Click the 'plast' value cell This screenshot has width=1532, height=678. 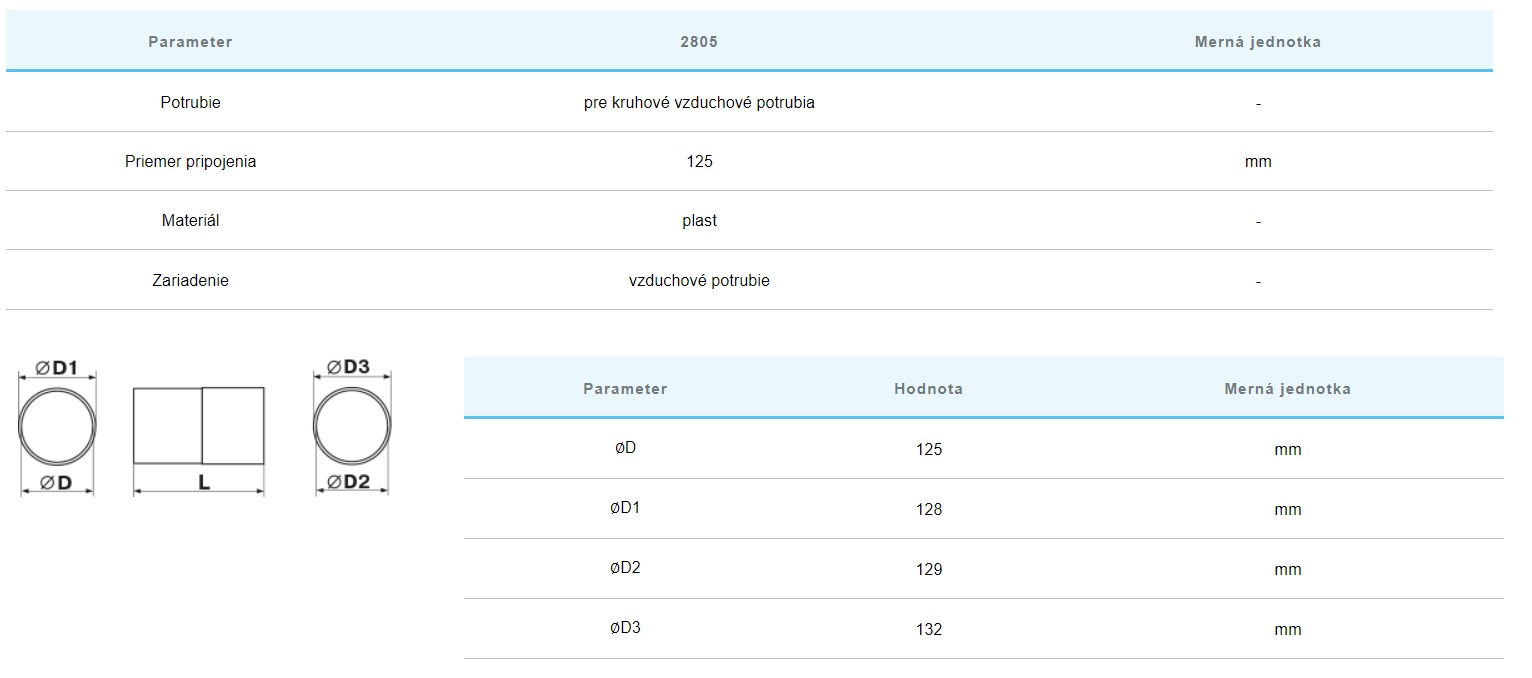[x=699, y=221]
